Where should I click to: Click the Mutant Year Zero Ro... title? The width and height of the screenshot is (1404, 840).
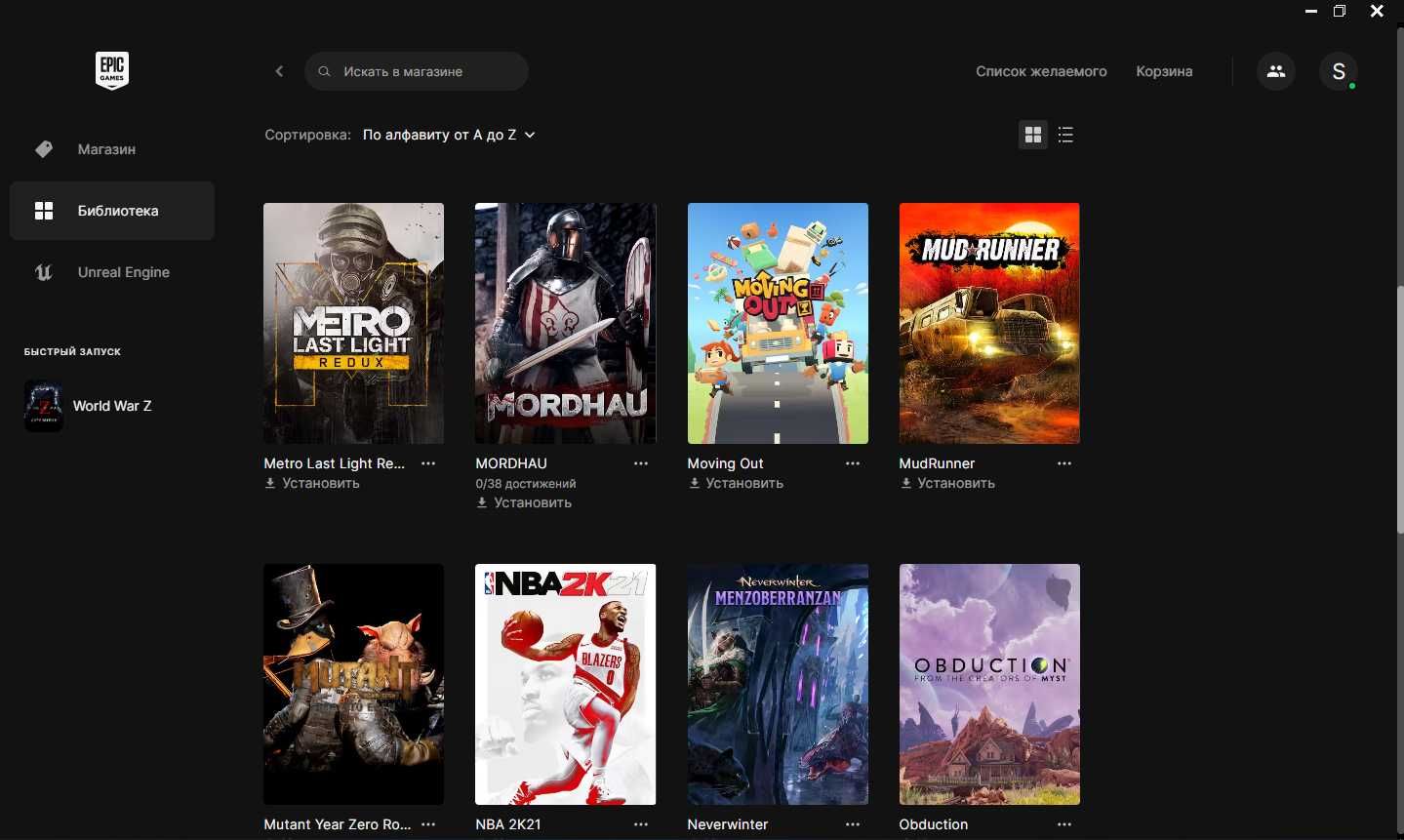point(337,824)
